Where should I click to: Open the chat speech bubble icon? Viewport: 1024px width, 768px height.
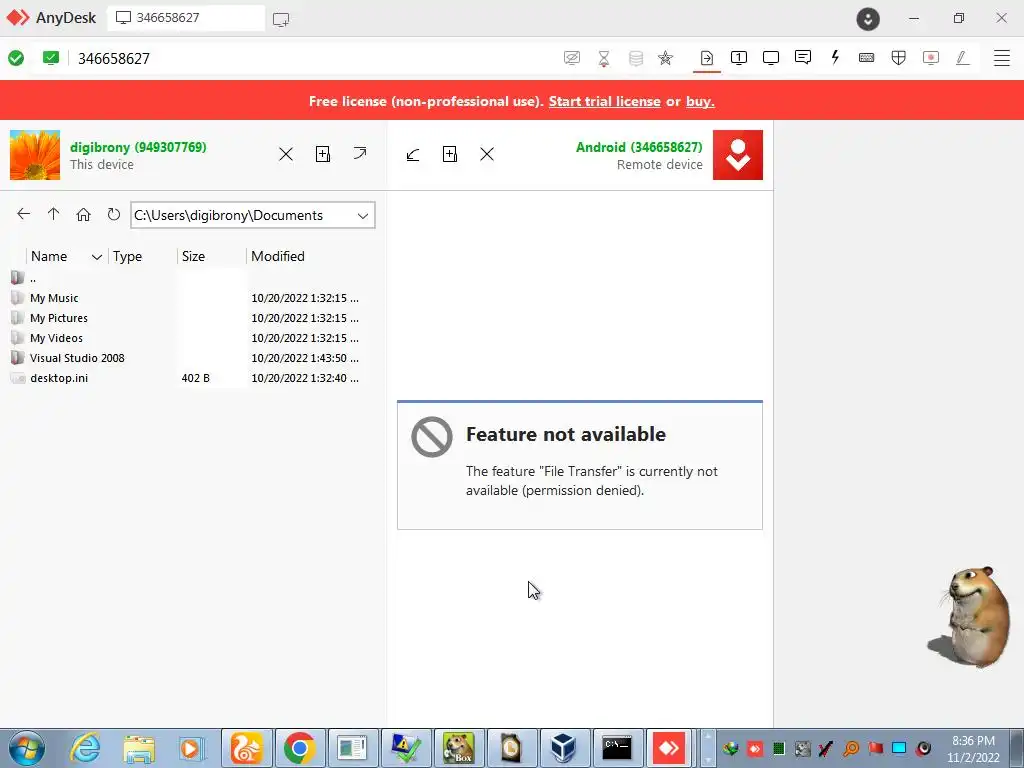803,57
